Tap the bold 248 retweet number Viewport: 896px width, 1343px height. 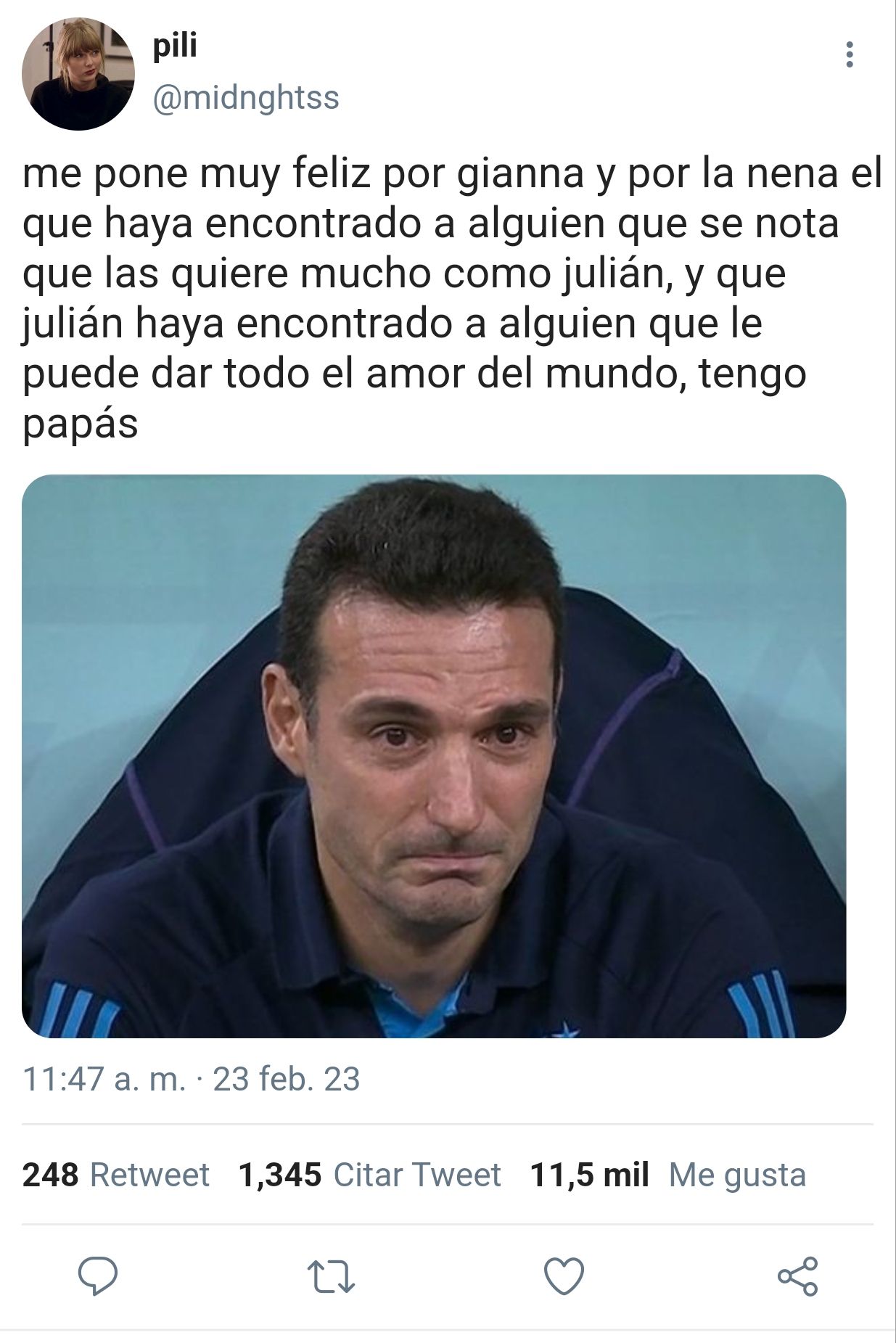pos(50,1175)
